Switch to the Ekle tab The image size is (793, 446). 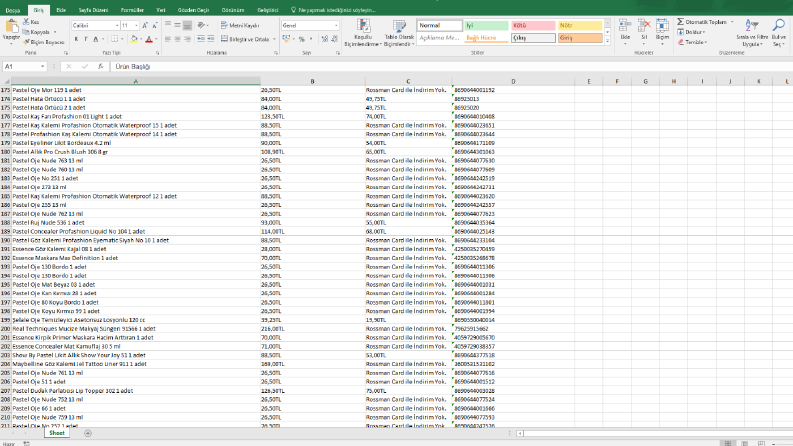(61, 10)
